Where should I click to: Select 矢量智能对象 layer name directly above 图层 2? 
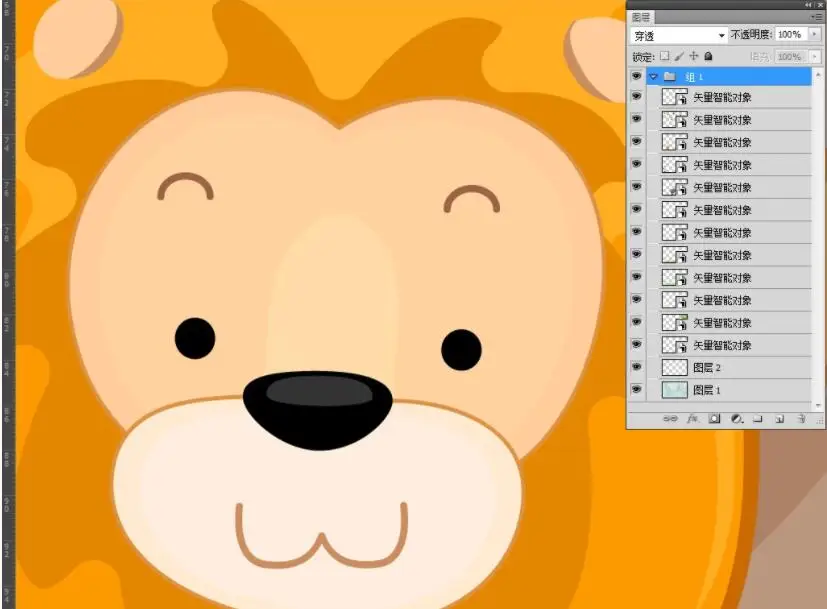(722, 345)
